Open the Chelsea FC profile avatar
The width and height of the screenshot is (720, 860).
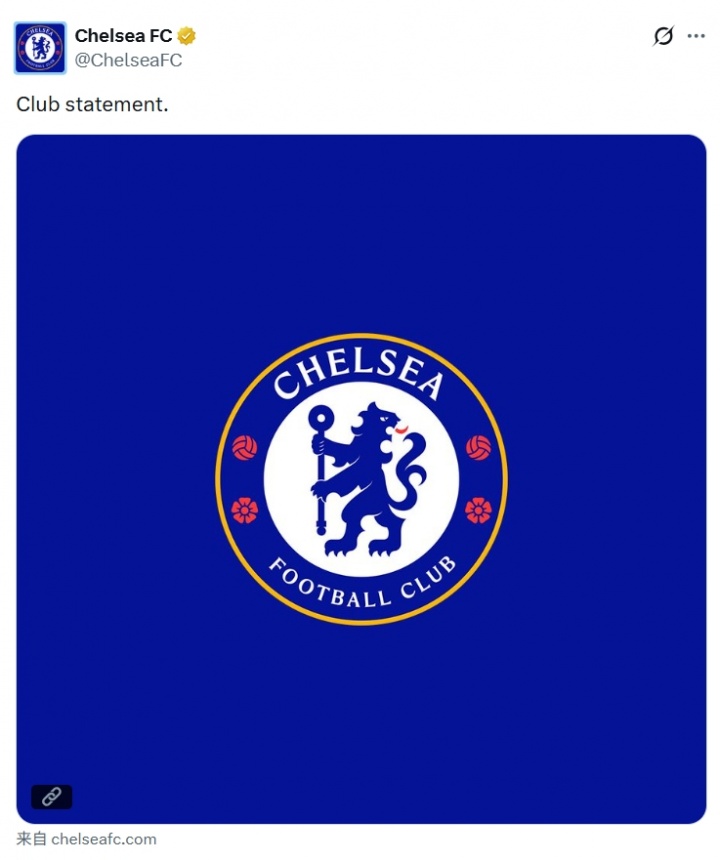coord(40,48)
